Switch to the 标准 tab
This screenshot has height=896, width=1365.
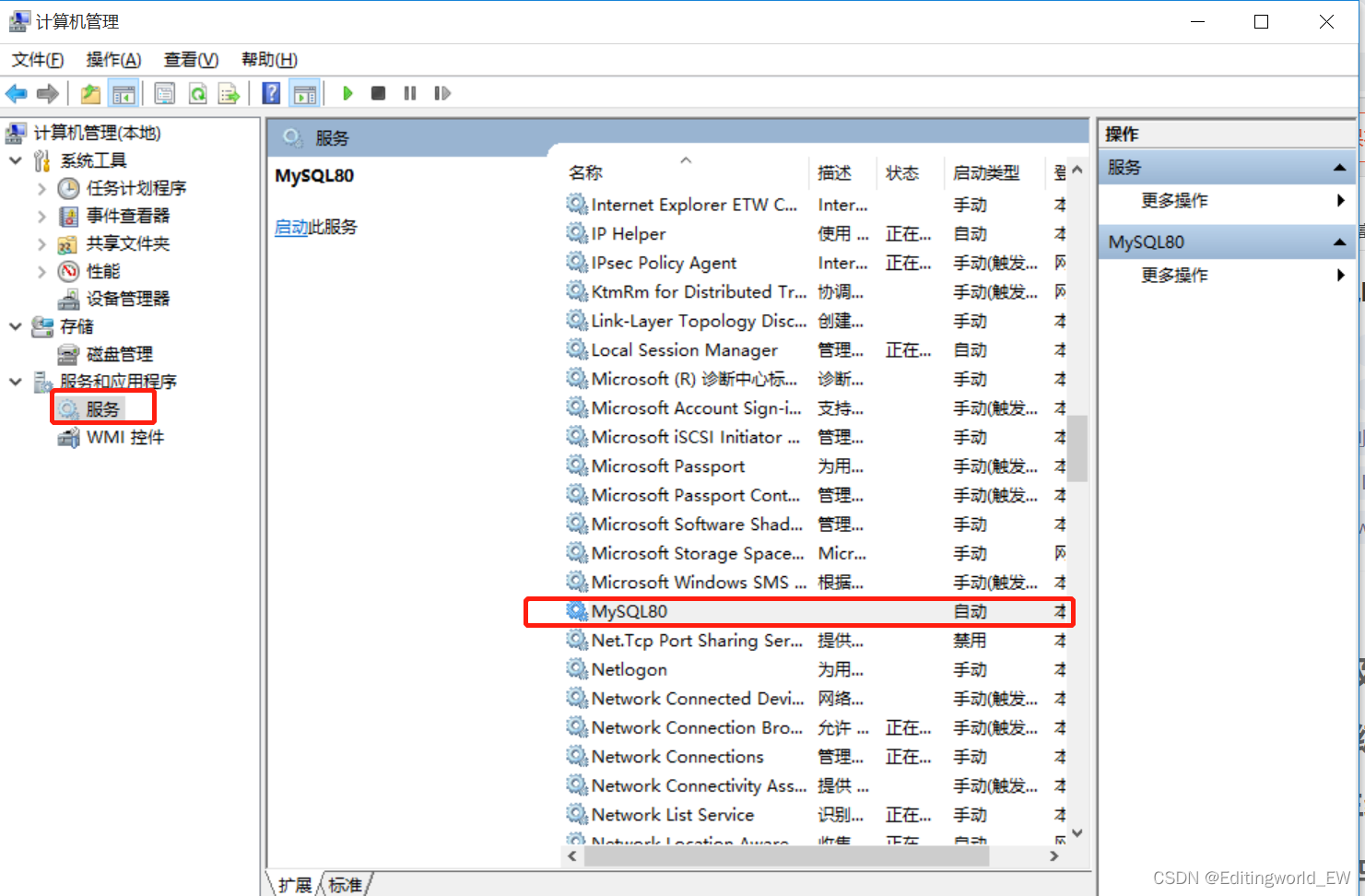click(346, 883)
